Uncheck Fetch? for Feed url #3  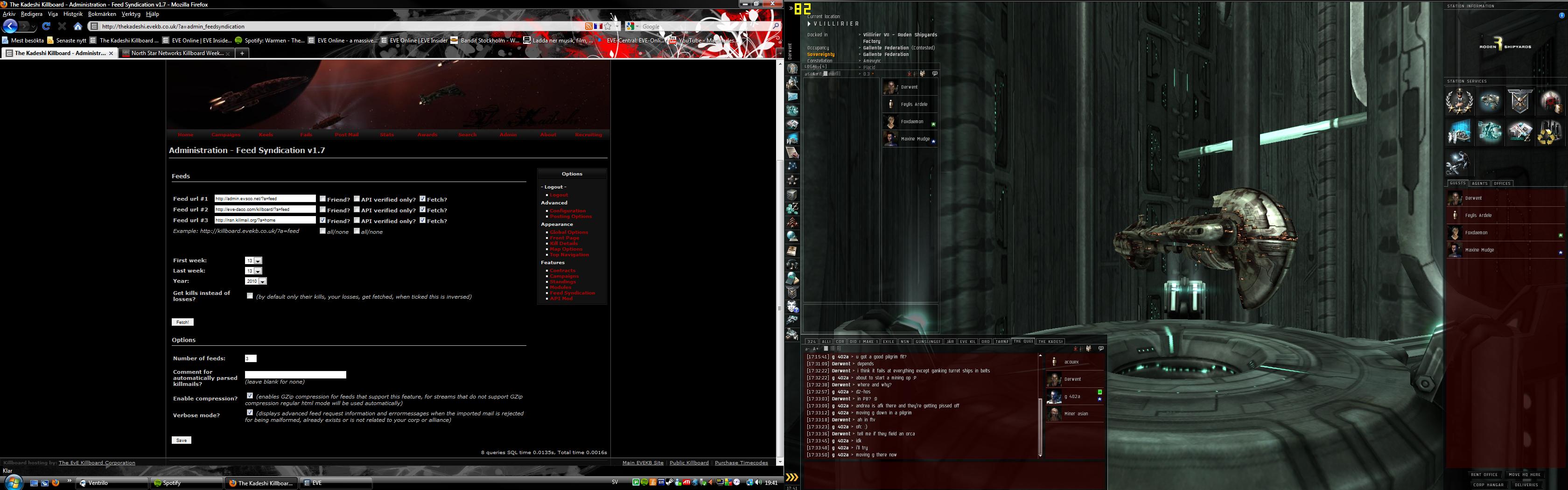point(422,220)
